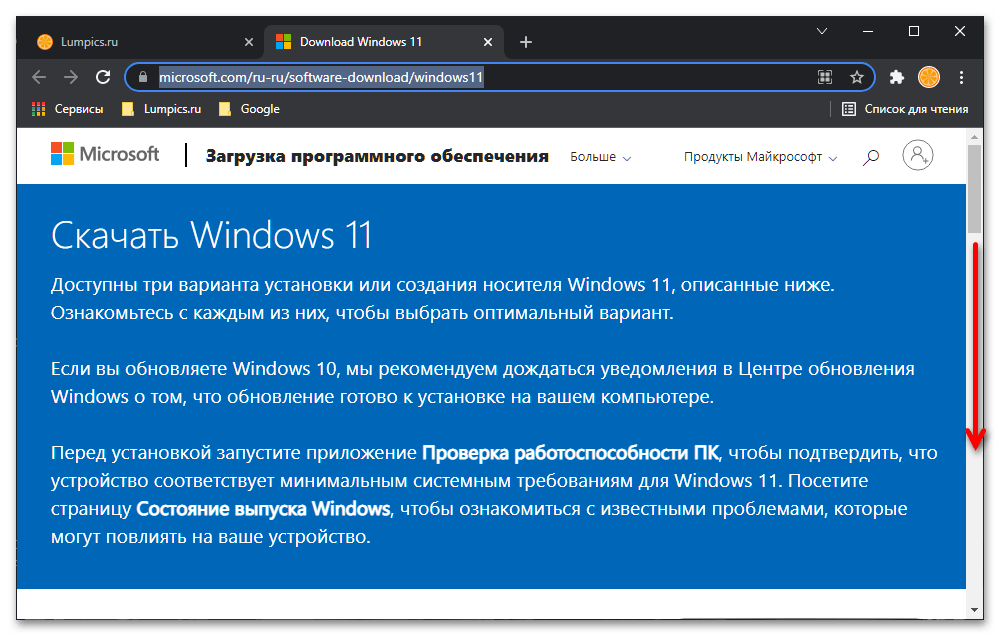Screen dimensions: 1000x636
Task: Click the Microsoft logo
Action: (104, 154)
